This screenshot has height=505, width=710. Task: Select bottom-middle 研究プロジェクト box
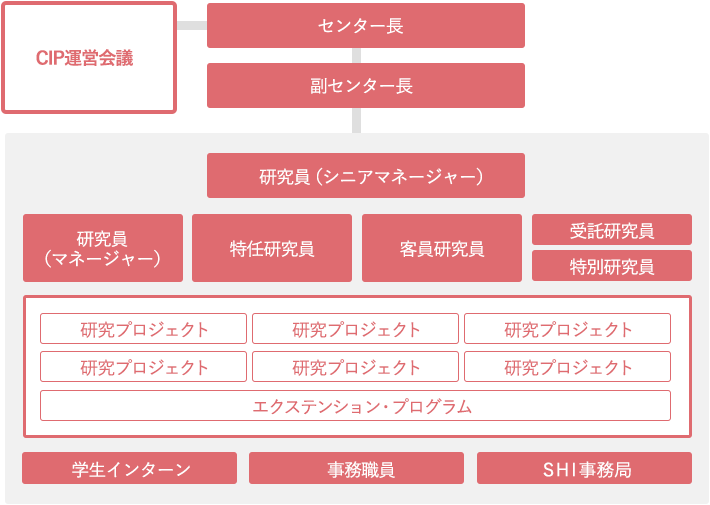(355, 367)
